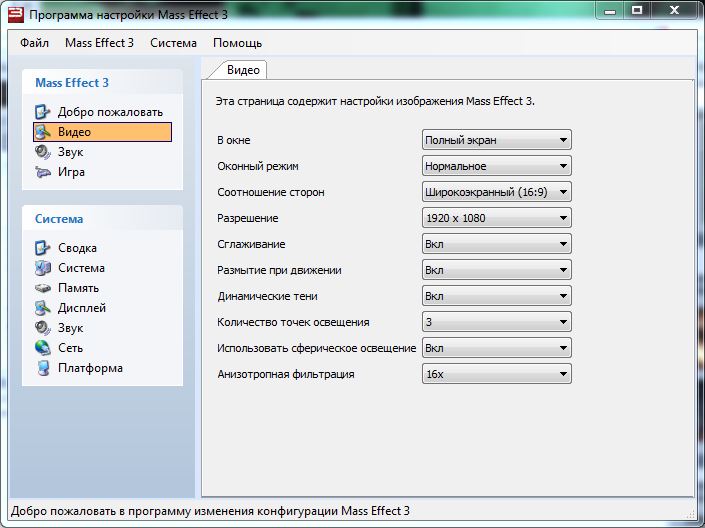The width and height of the screenshot is (705, 528).
Task: Click the Сглаживание label
Action: click(251, 244)
